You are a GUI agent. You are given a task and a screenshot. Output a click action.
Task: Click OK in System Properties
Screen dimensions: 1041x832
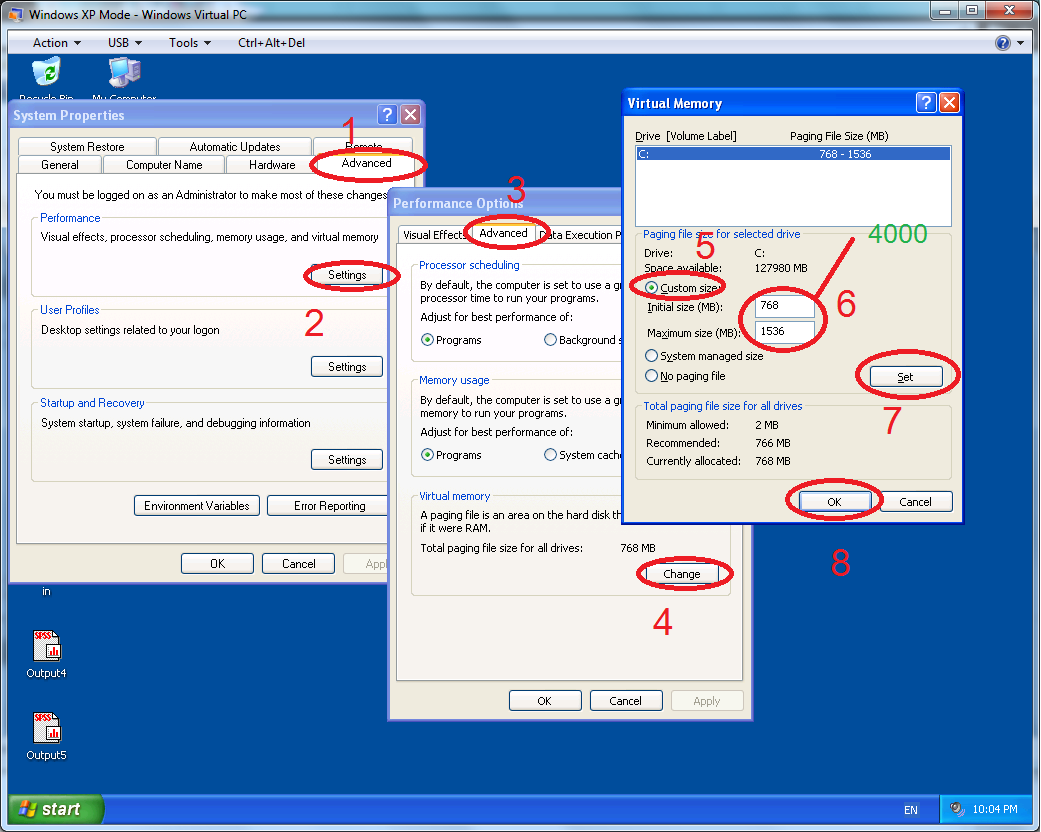tap(218, 564)
